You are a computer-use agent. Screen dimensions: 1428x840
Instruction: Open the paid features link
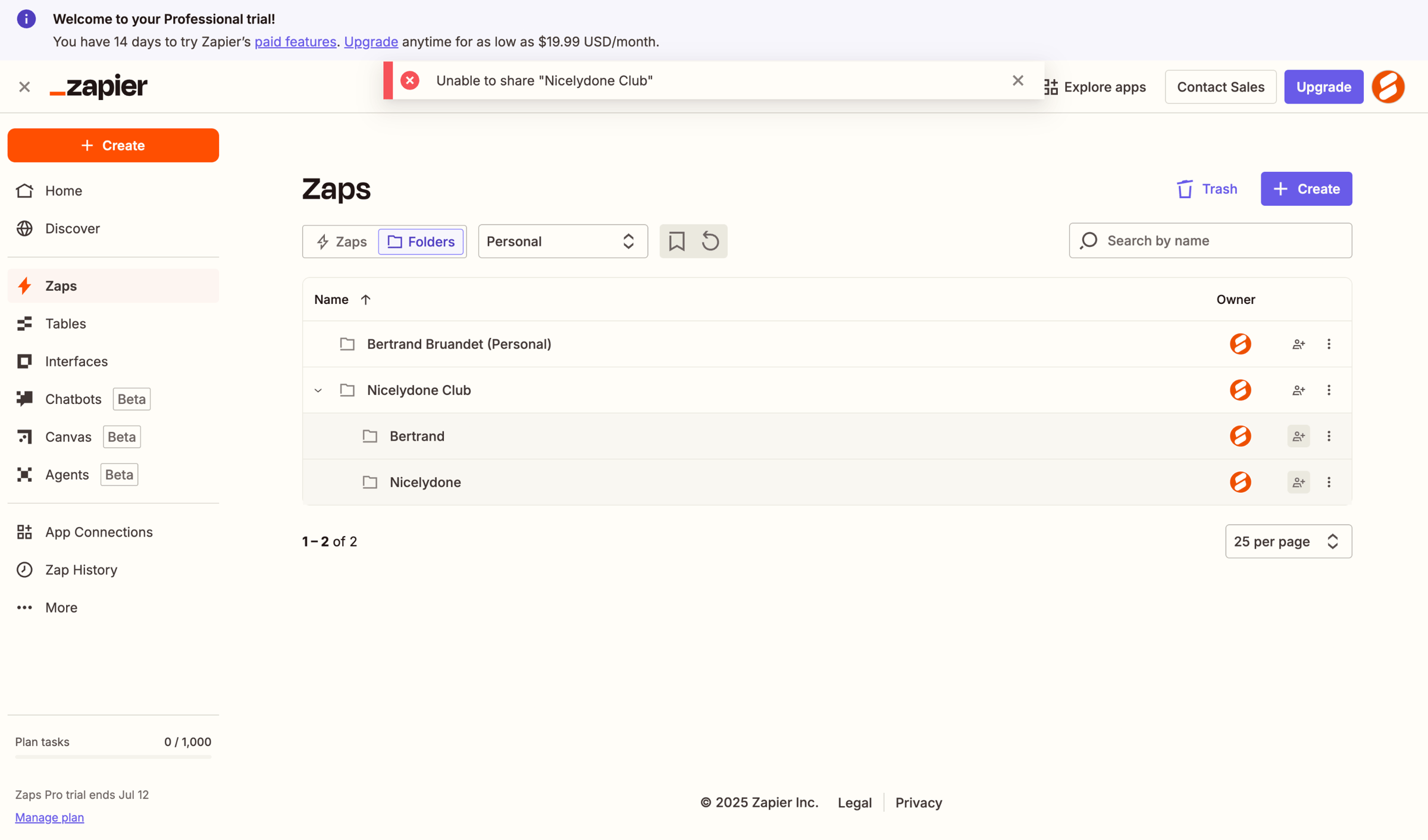click(x=295, y=42)
